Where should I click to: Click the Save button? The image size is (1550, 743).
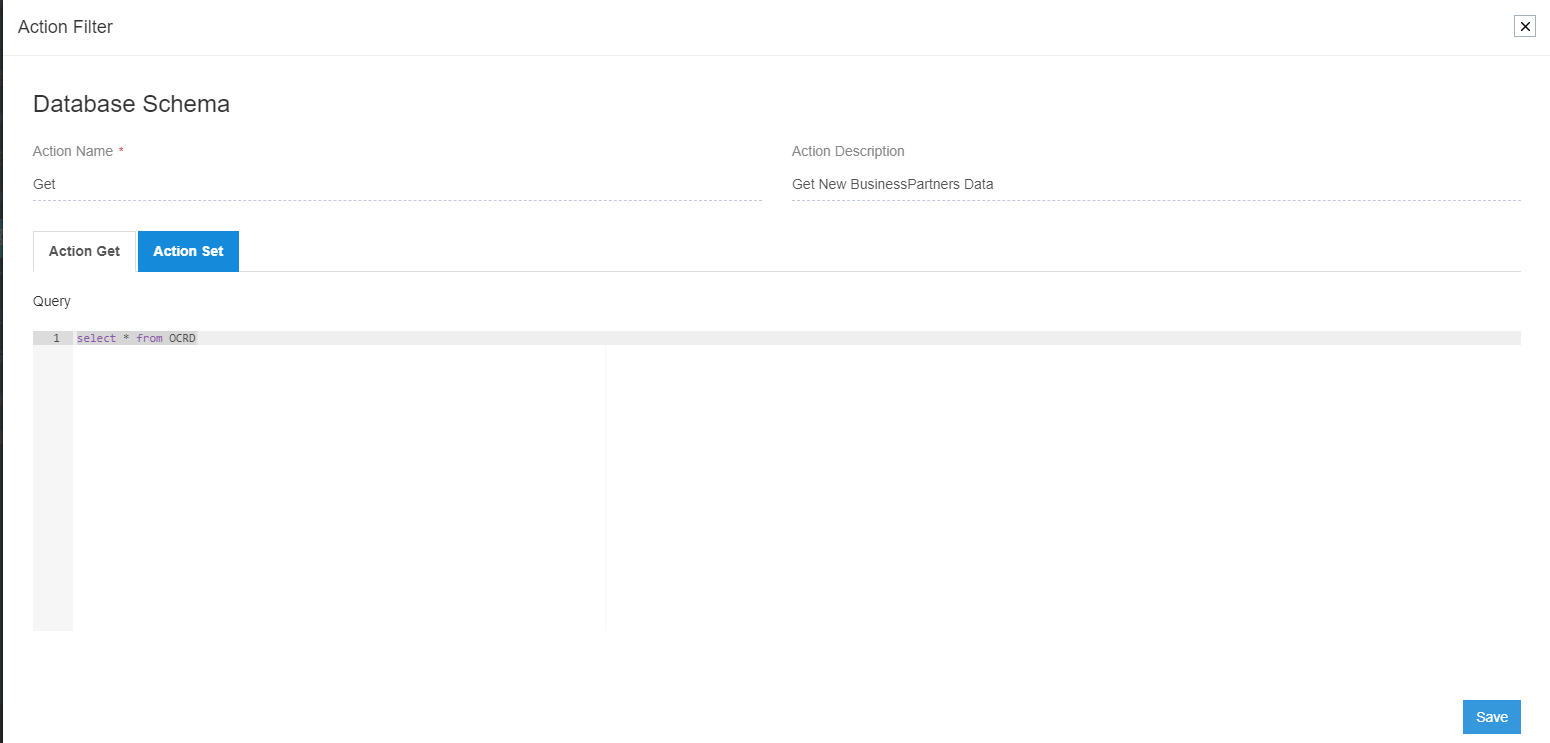[x=1491, y=716]
